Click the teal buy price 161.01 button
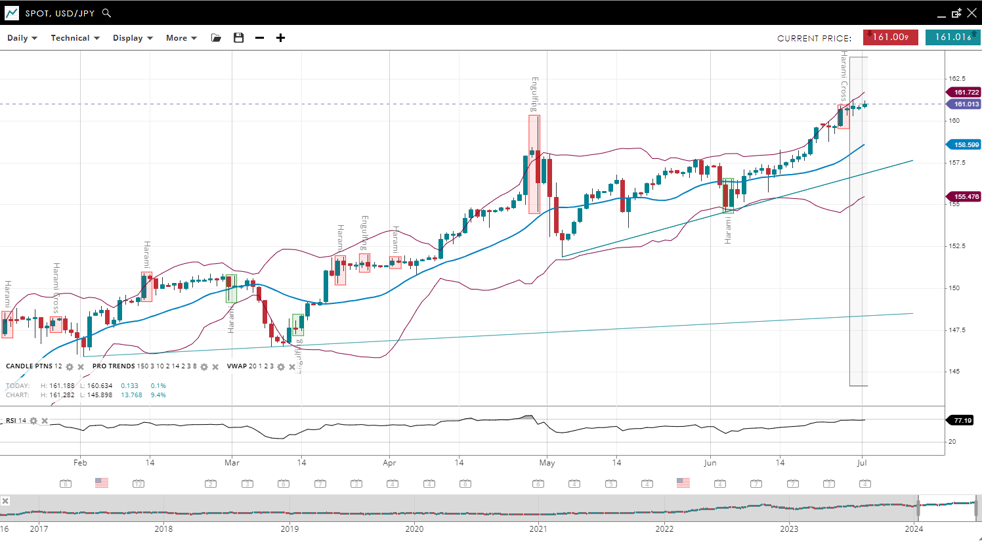The image size is (982, 541). [x=952, y=38]
